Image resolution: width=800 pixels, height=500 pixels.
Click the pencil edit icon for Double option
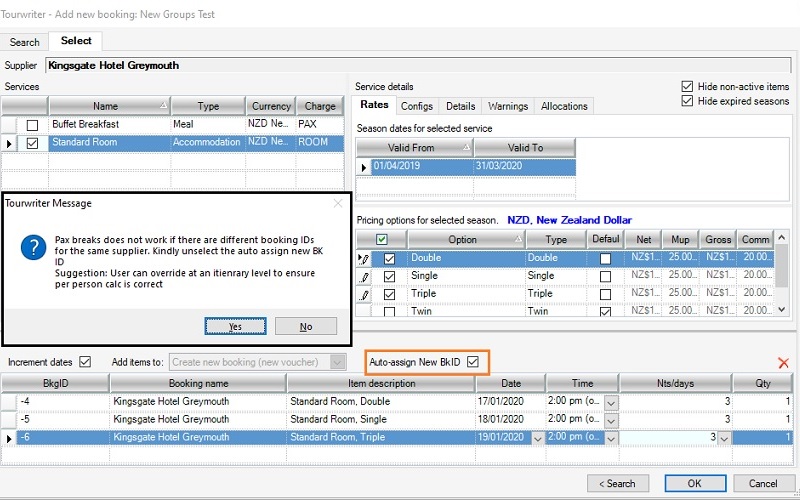364,258
